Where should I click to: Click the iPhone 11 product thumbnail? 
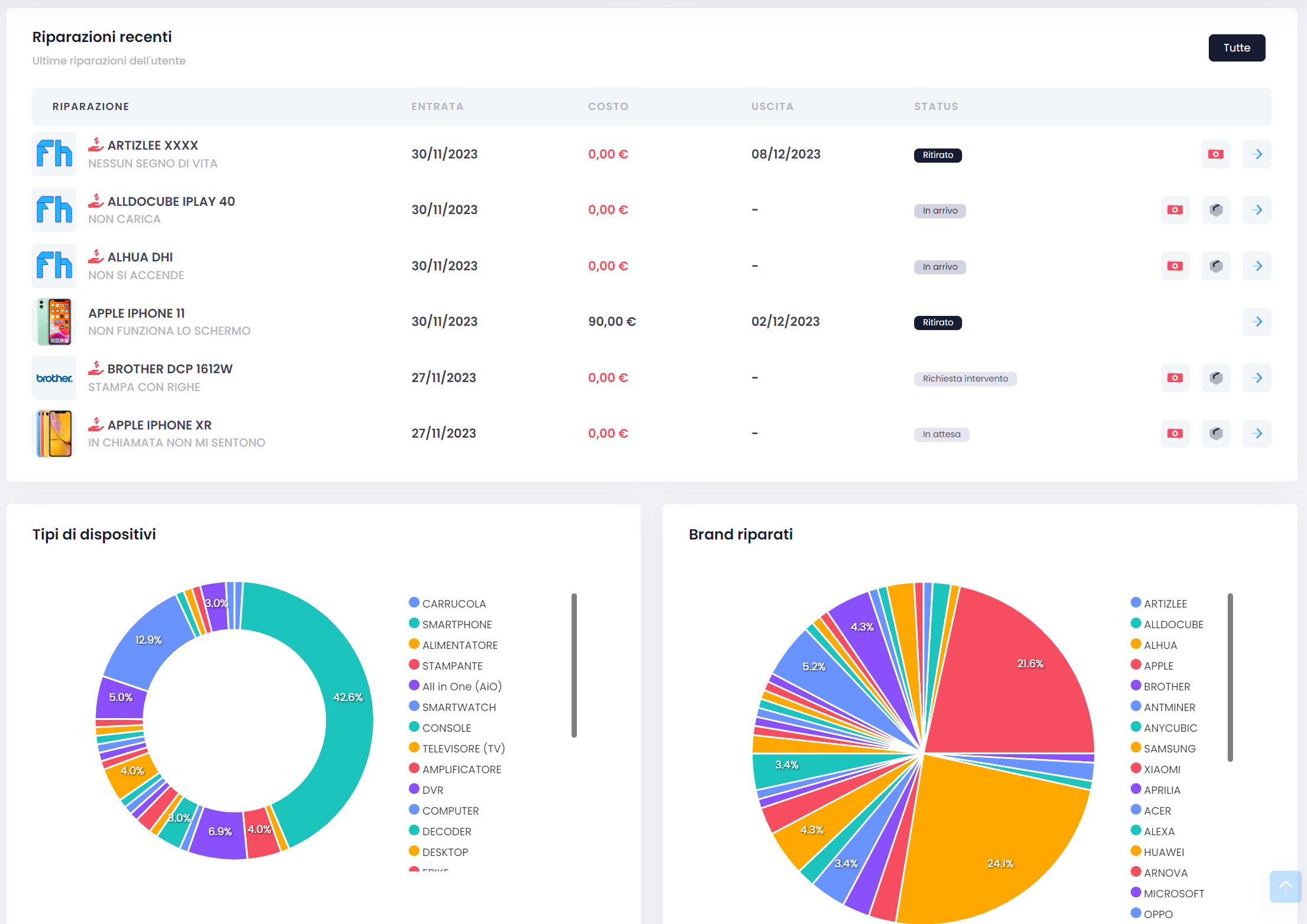[54, 322]
